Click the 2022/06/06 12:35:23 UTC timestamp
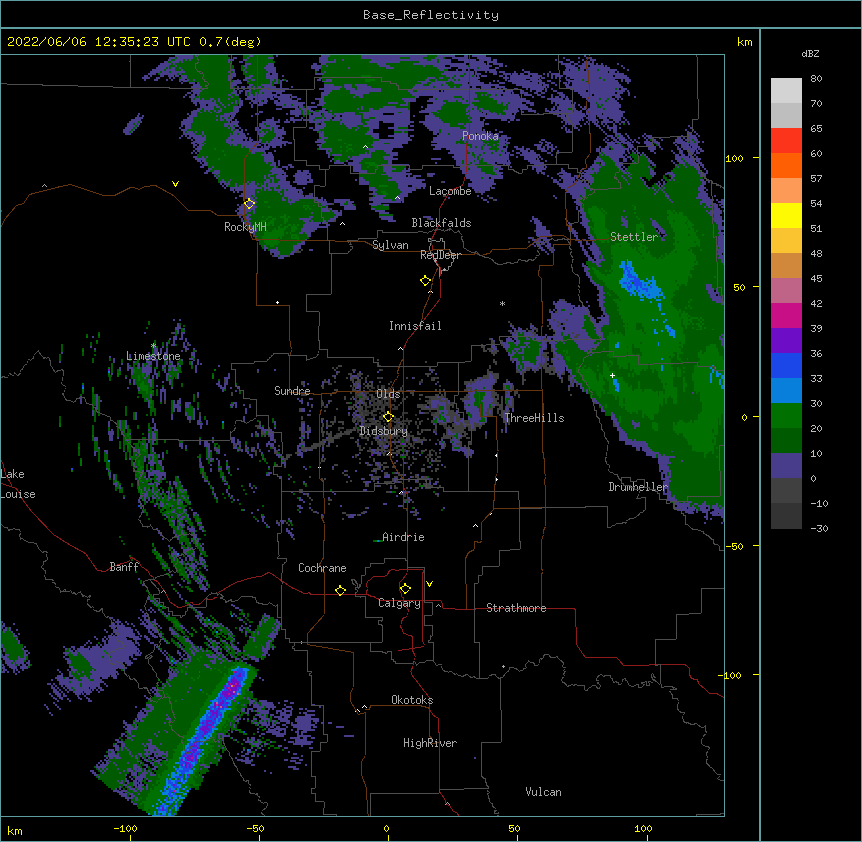Viewport: 862px width, 842px height. click(99, 42)
